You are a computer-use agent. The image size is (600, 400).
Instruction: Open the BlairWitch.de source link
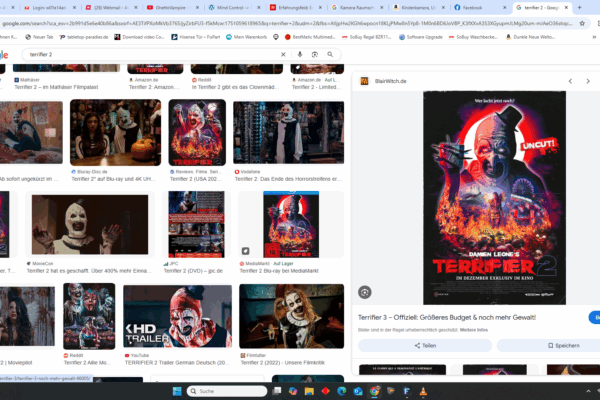pyautogui.click(x=390, y=81)
